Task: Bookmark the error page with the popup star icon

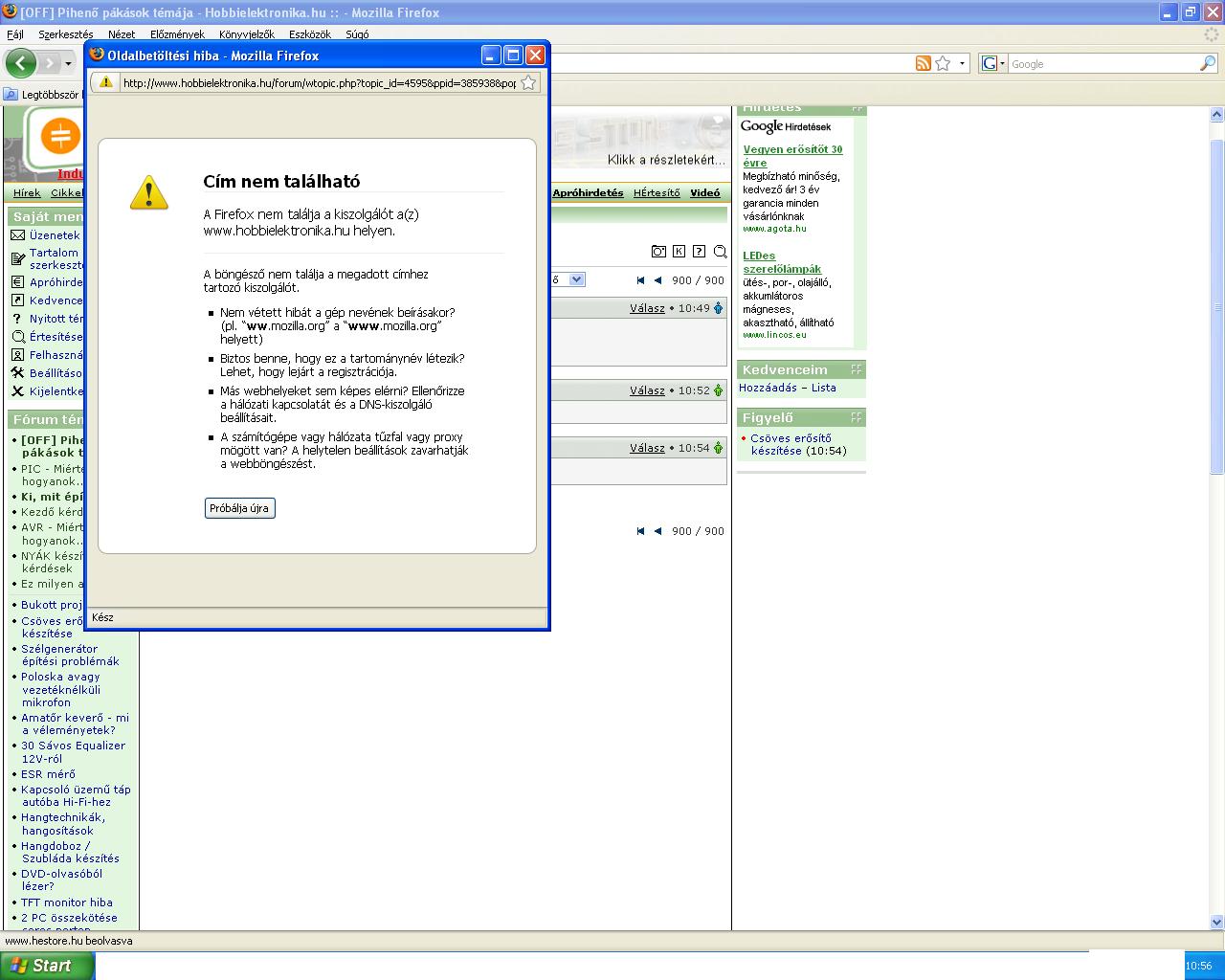Action: coord(528,82)
